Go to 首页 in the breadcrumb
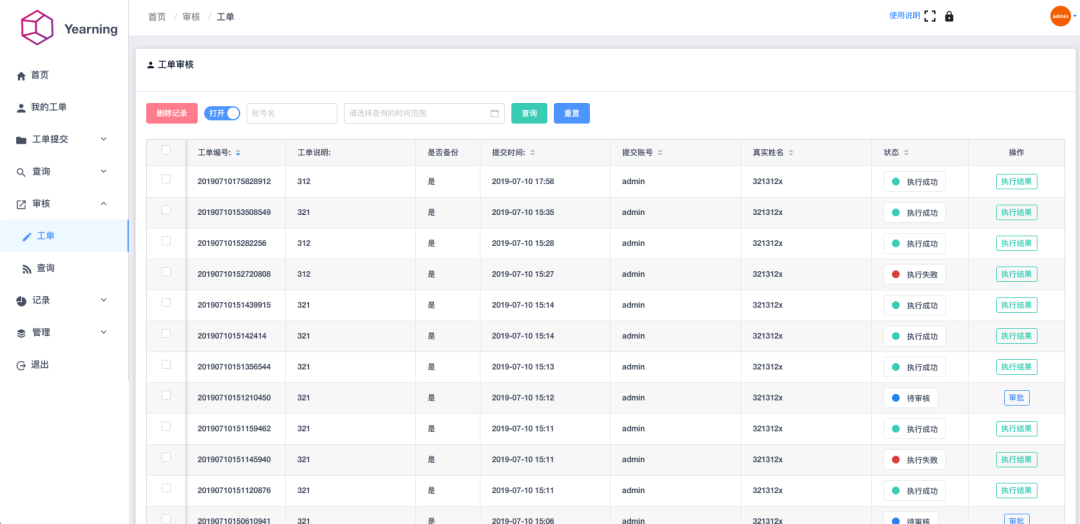The width and height of the screenshot is (1080, 524). (x=157, y=17)
